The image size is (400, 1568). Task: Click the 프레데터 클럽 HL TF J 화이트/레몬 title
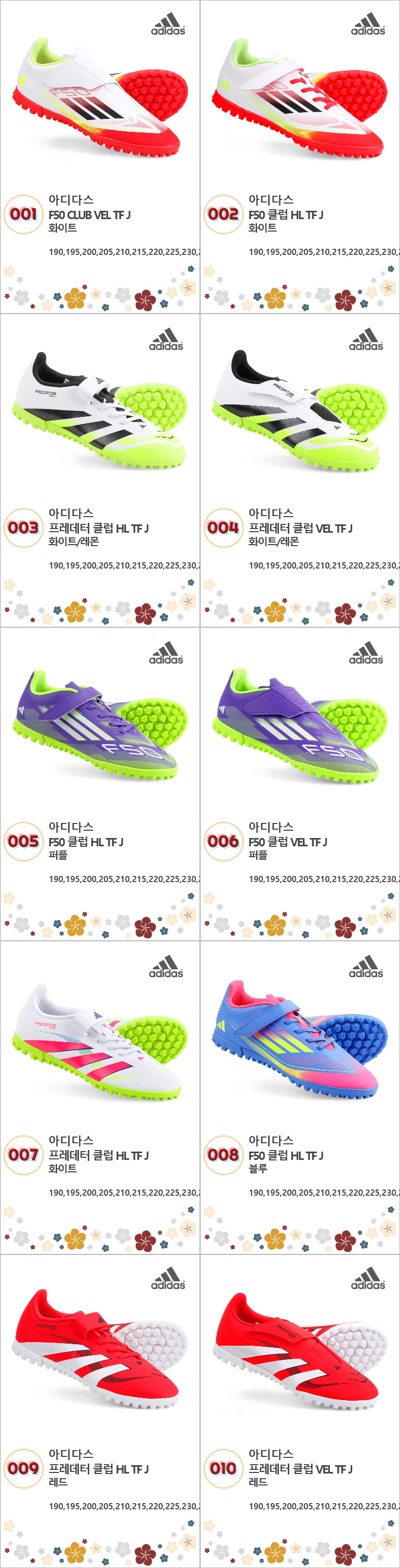99,529
